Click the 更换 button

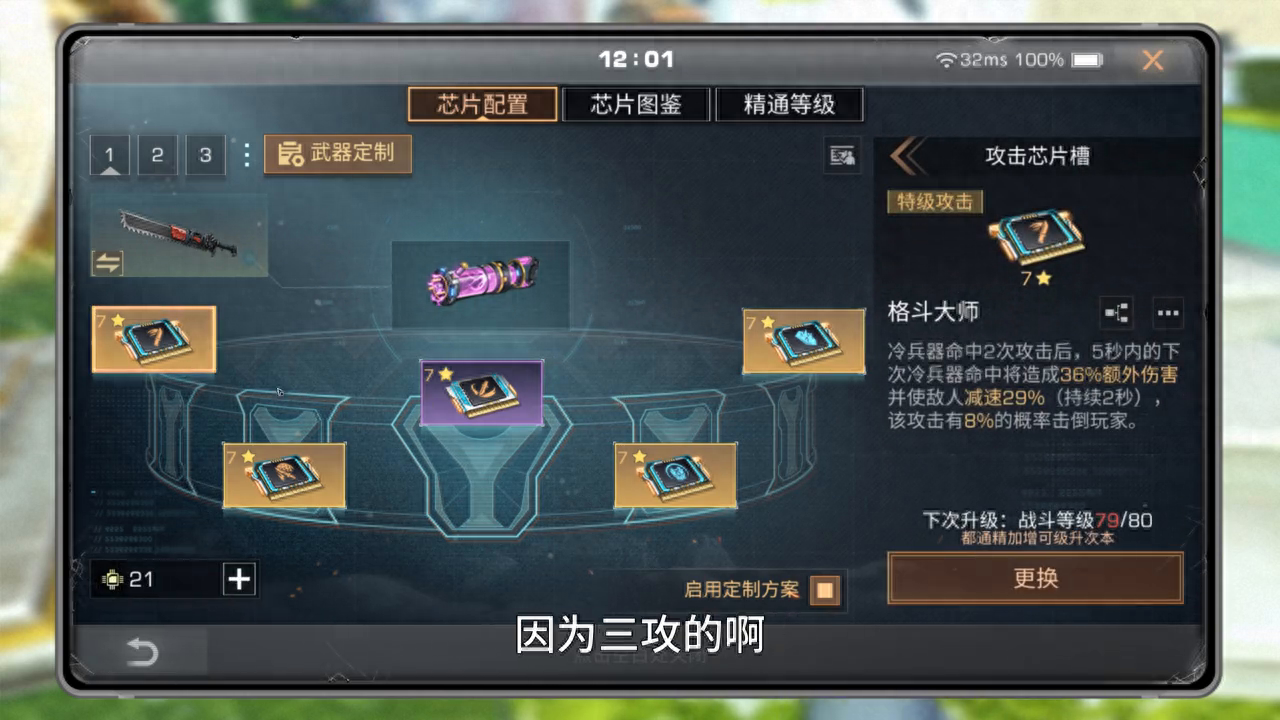coord(1035,578)
